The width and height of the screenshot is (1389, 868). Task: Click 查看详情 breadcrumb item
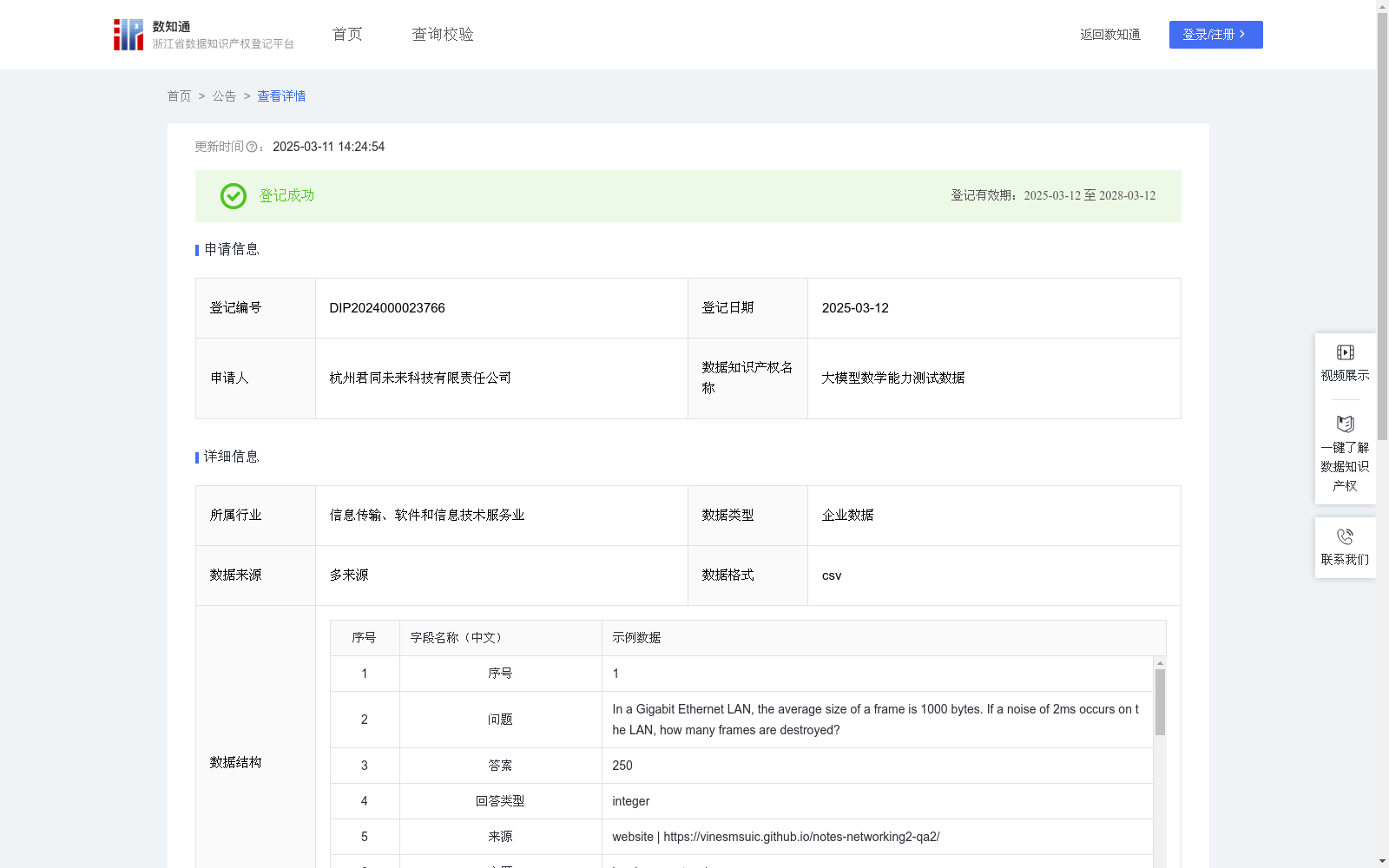coord(281,96)
